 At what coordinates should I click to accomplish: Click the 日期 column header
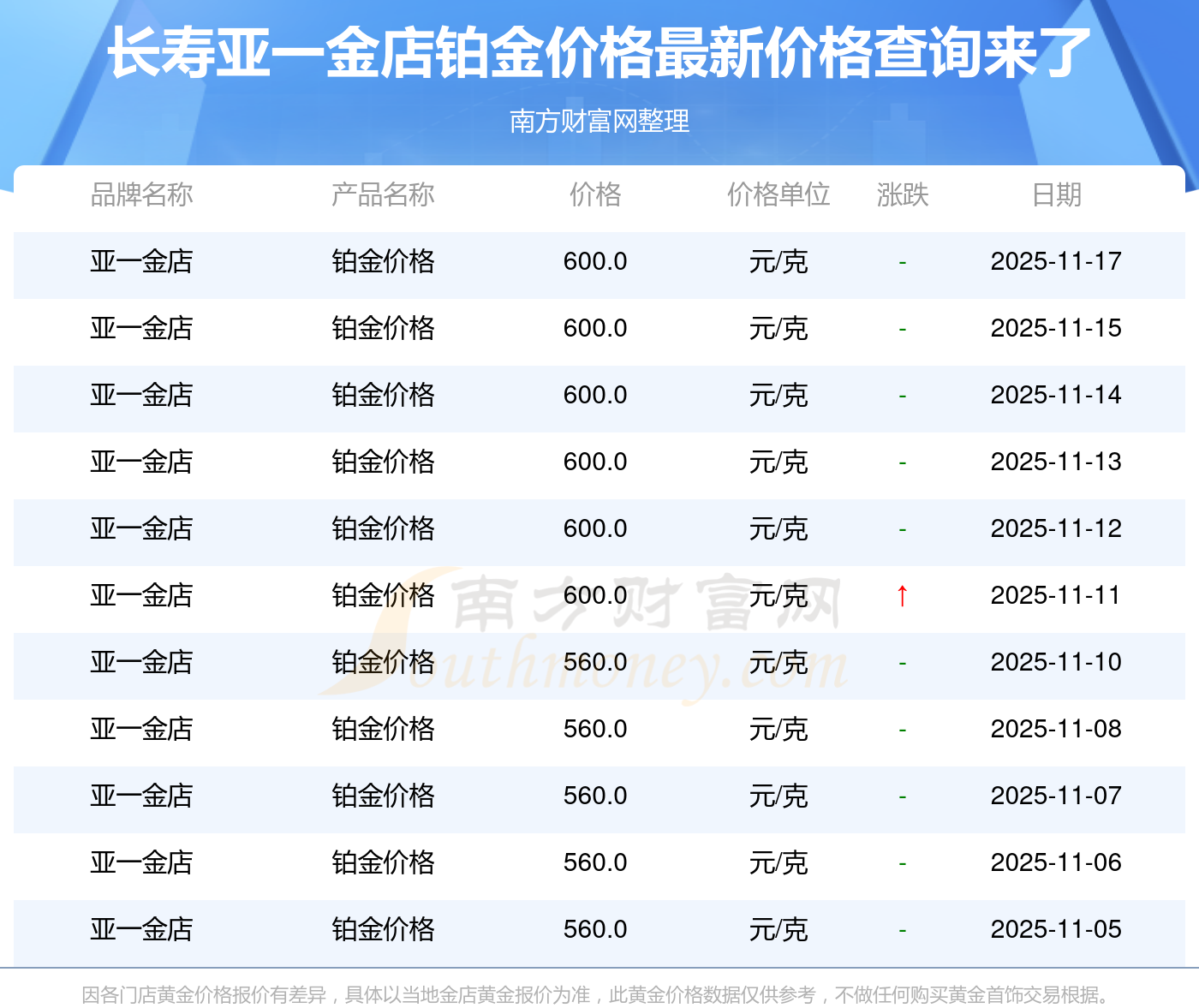[x=1056, y=194]
